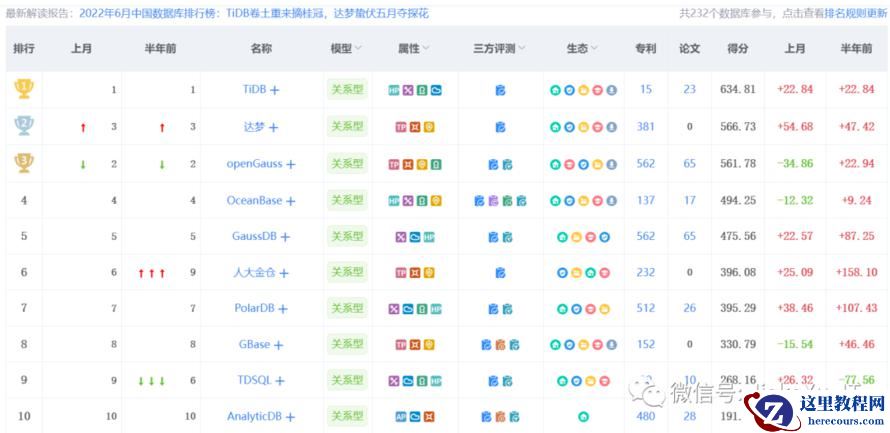This screenshot has width=890, height=433.
Task: Click the 论文 column header
Action: click(690, 49)
